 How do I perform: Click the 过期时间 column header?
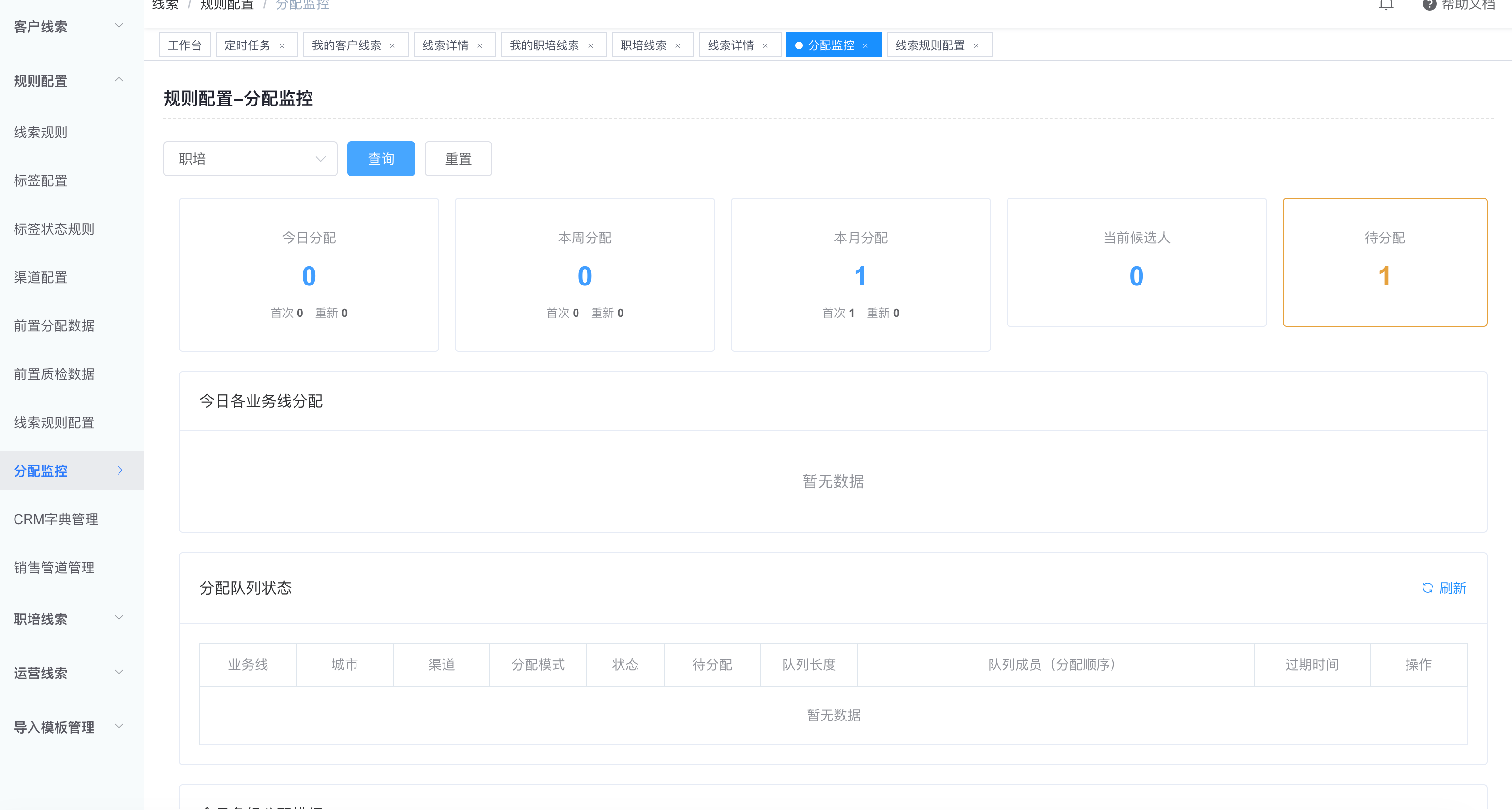coord(1312,664)
